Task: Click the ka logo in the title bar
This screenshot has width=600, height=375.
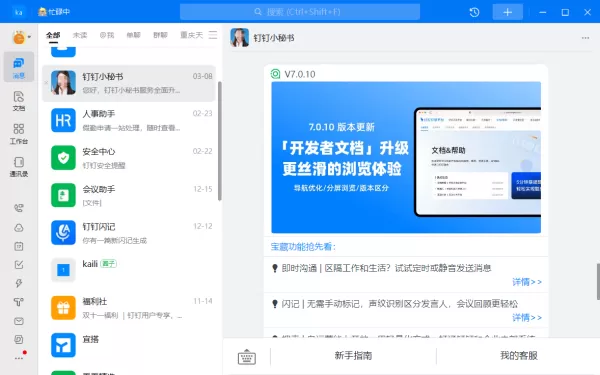Action: tap(18, 12)
